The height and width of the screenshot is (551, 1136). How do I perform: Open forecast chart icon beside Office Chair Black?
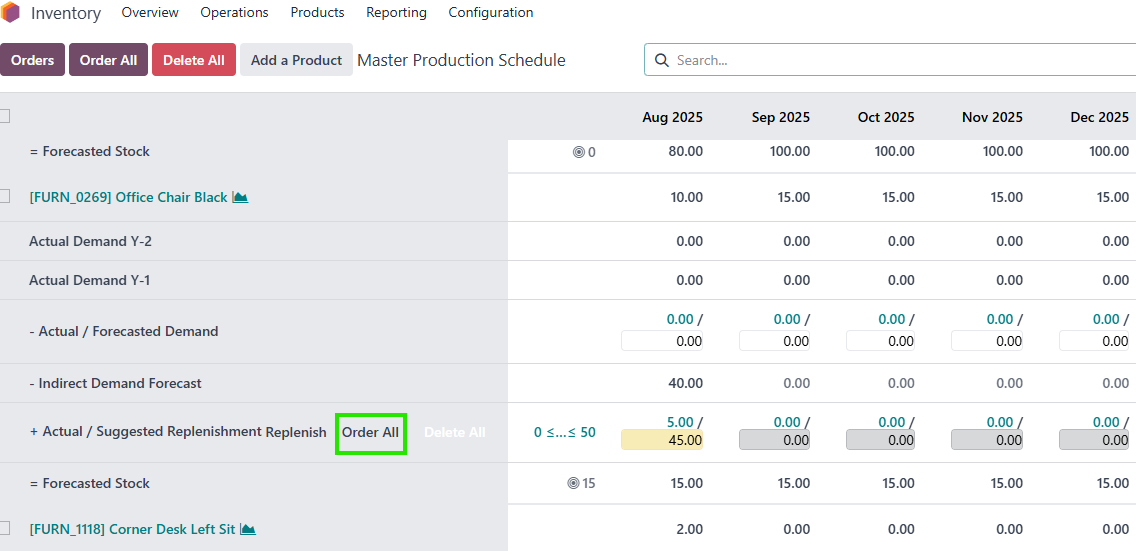point(240,198)
